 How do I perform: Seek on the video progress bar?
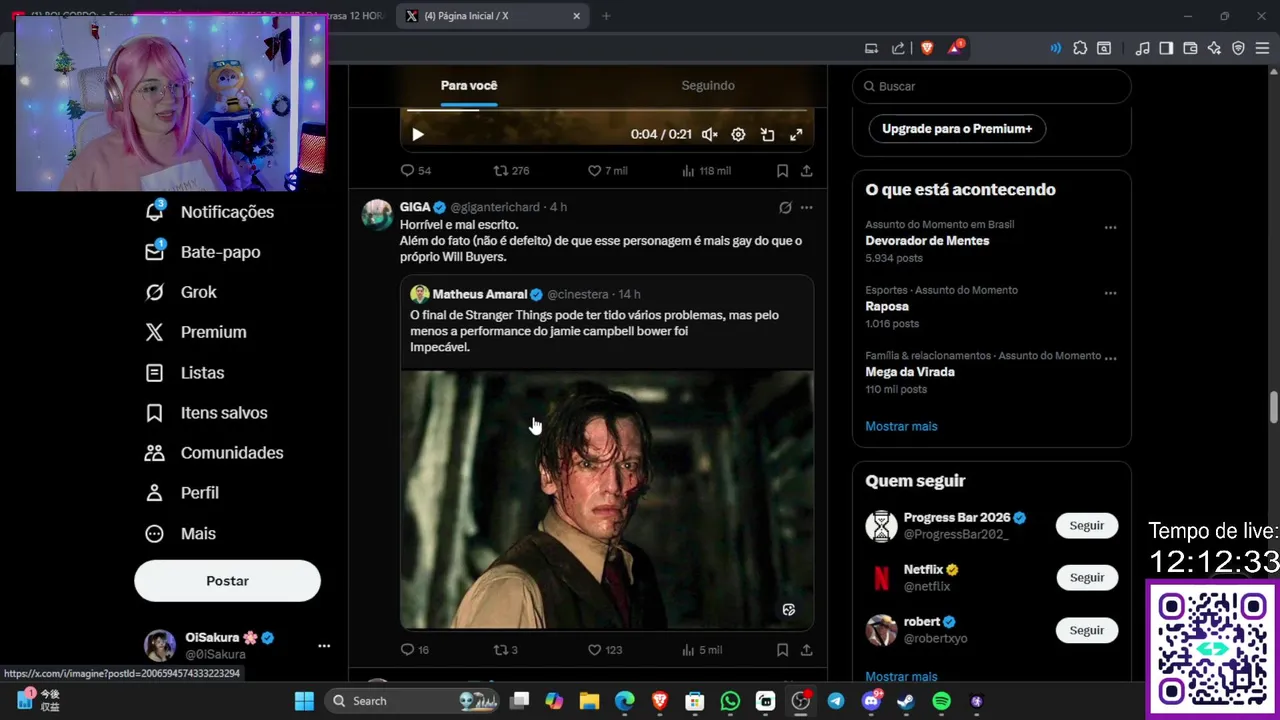[607, 110]
